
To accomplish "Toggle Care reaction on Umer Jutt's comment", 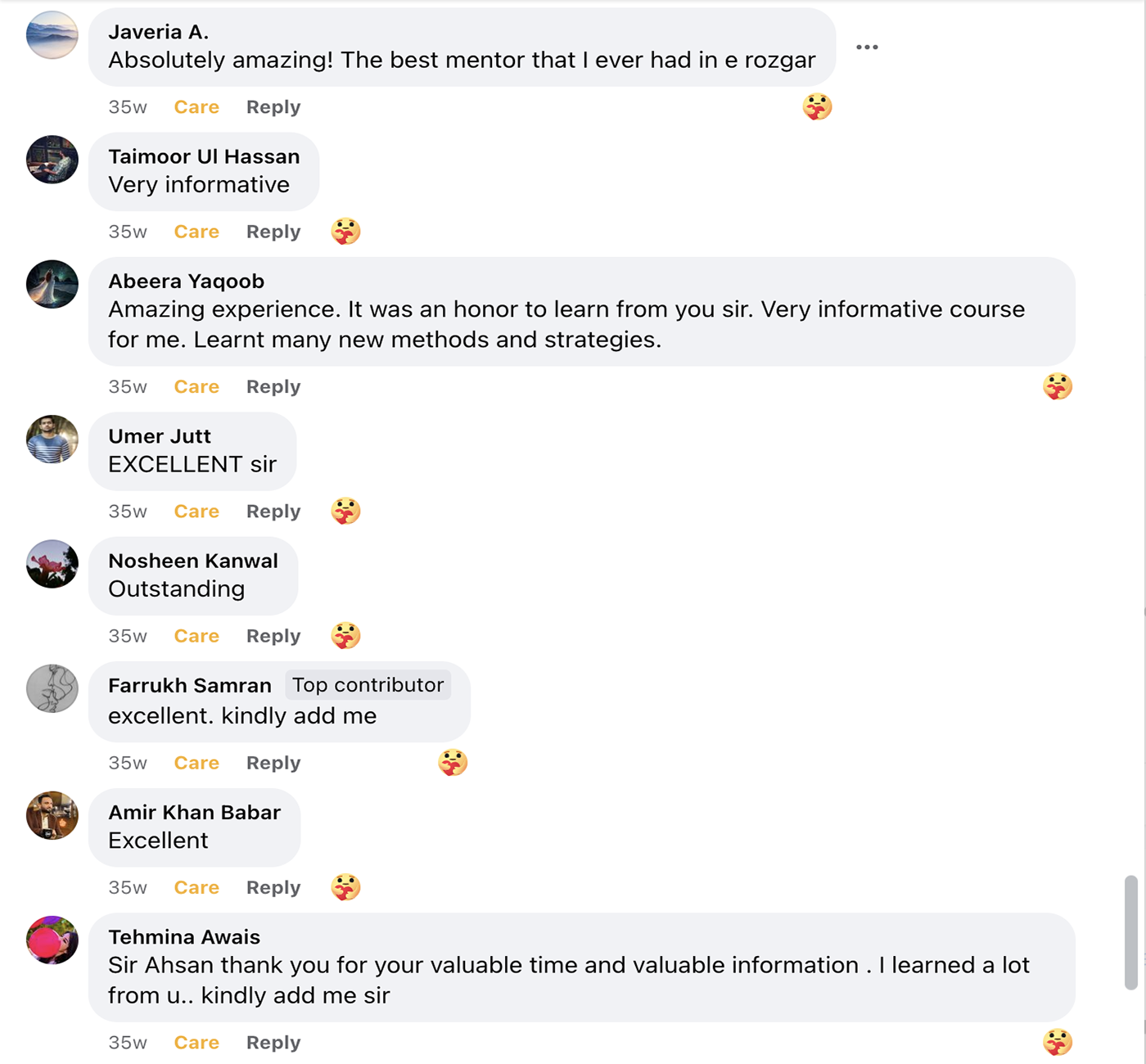I will [196, 512].
